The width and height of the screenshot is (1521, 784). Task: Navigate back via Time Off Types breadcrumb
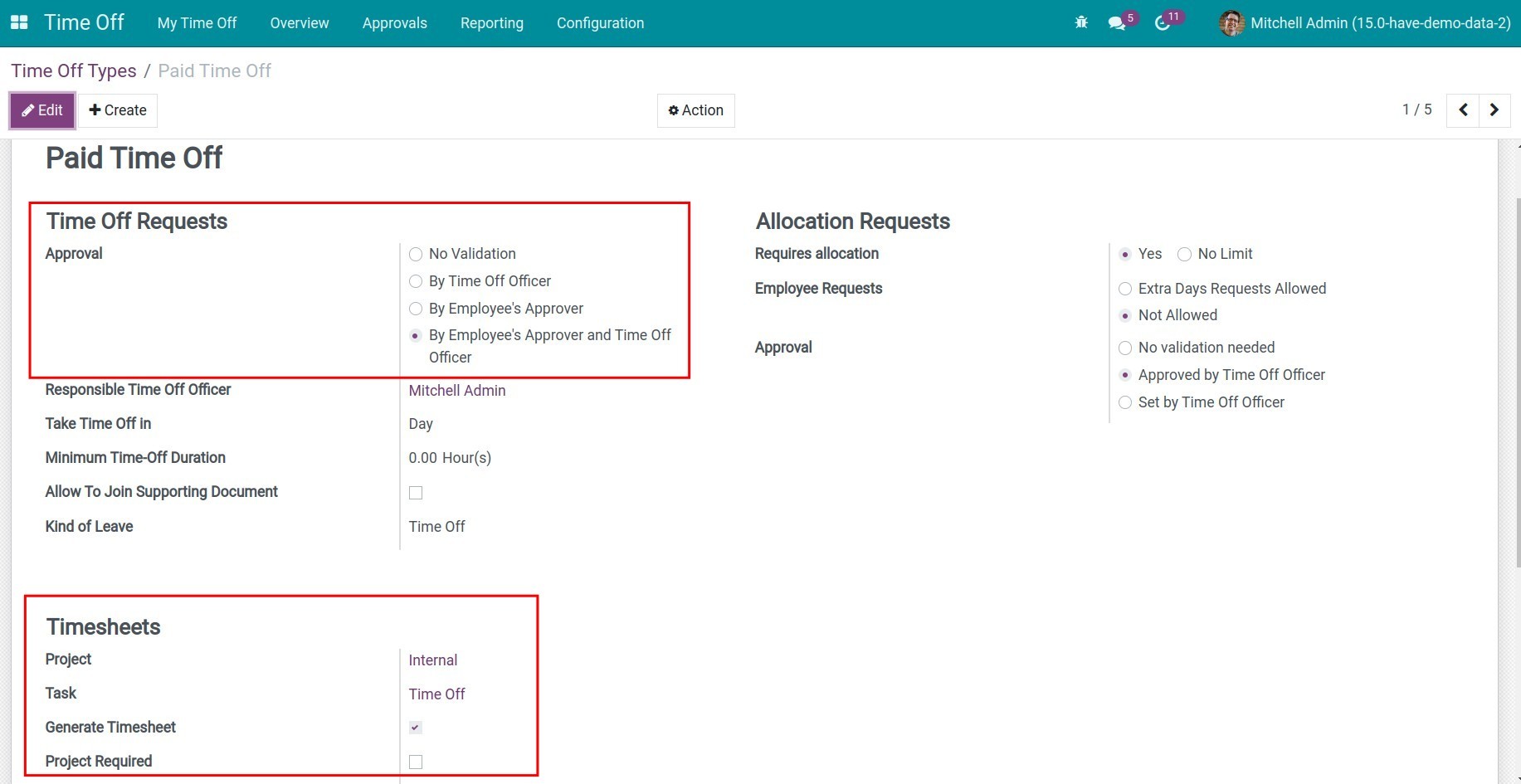click(x=73, y=71)
